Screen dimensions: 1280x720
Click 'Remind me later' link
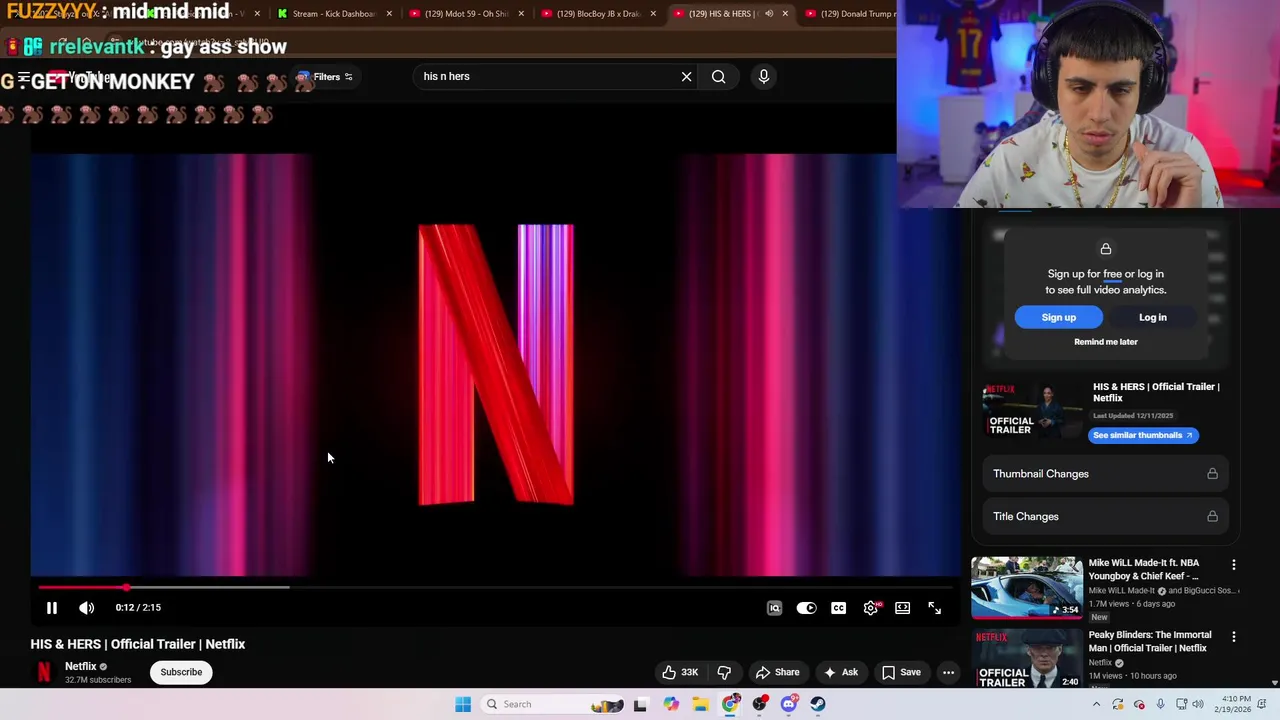[1105, 342]
